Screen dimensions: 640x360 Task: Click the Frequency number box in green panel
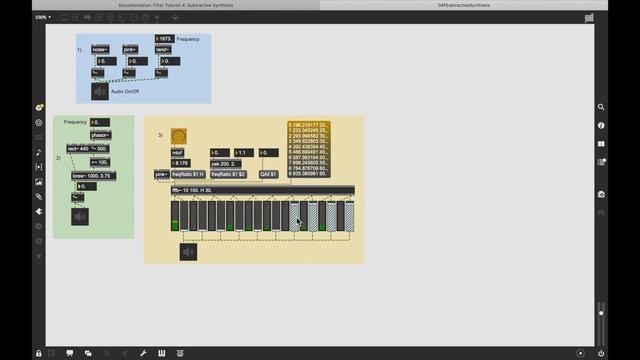point(100,122)
